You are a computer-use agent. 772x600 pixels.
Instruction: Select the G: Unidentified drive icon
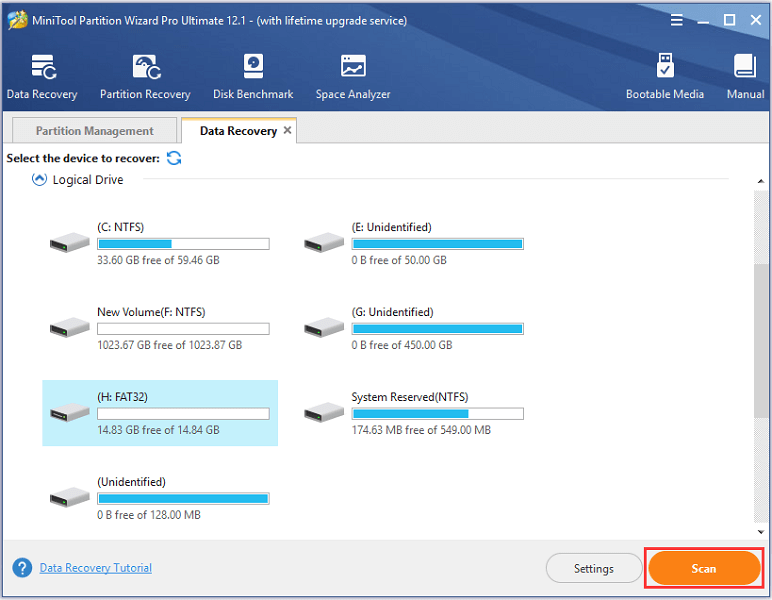pos(324,327)
